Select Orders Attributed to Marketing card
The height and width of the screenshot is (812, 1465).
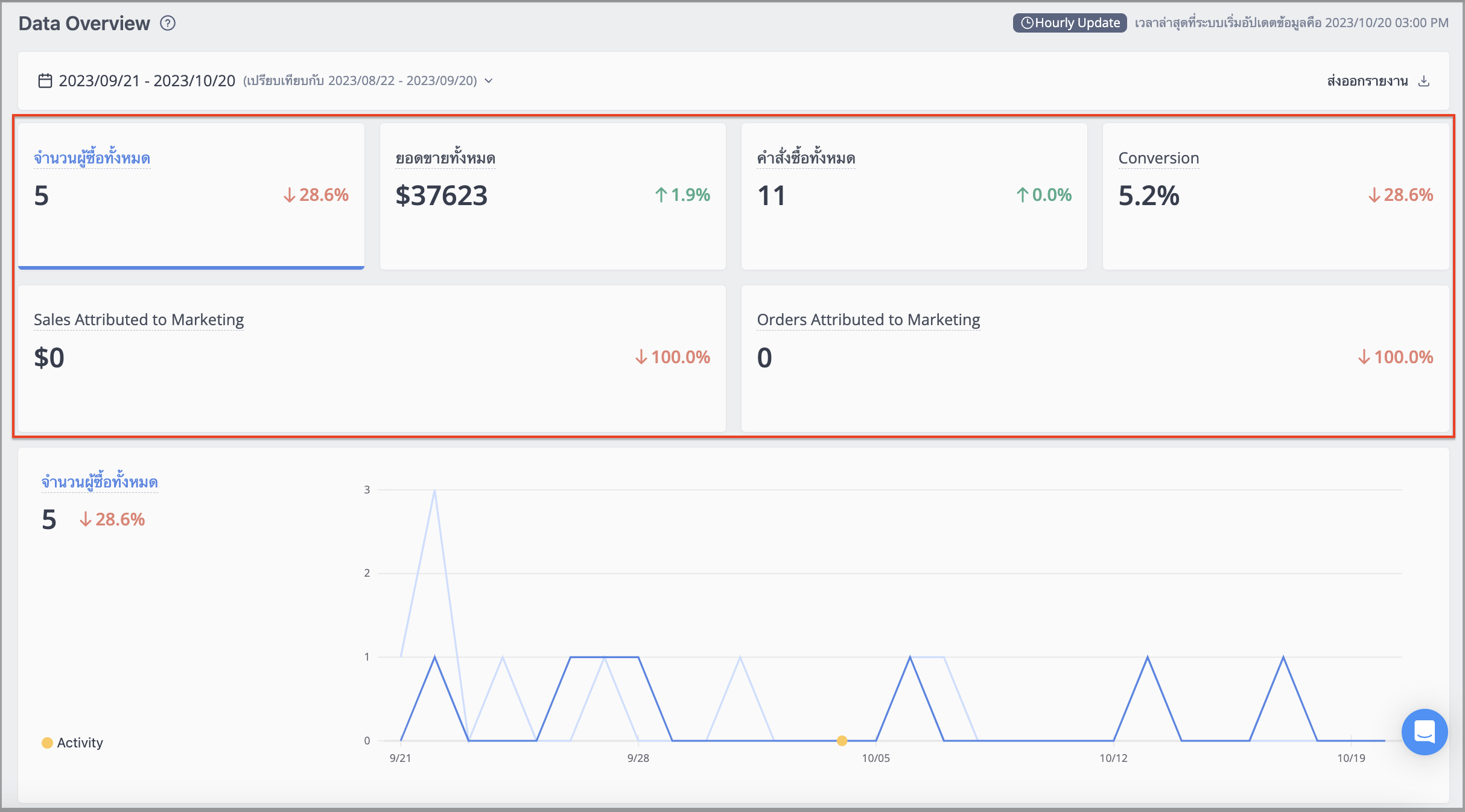pyautogui.click(x=1095, y=358)
